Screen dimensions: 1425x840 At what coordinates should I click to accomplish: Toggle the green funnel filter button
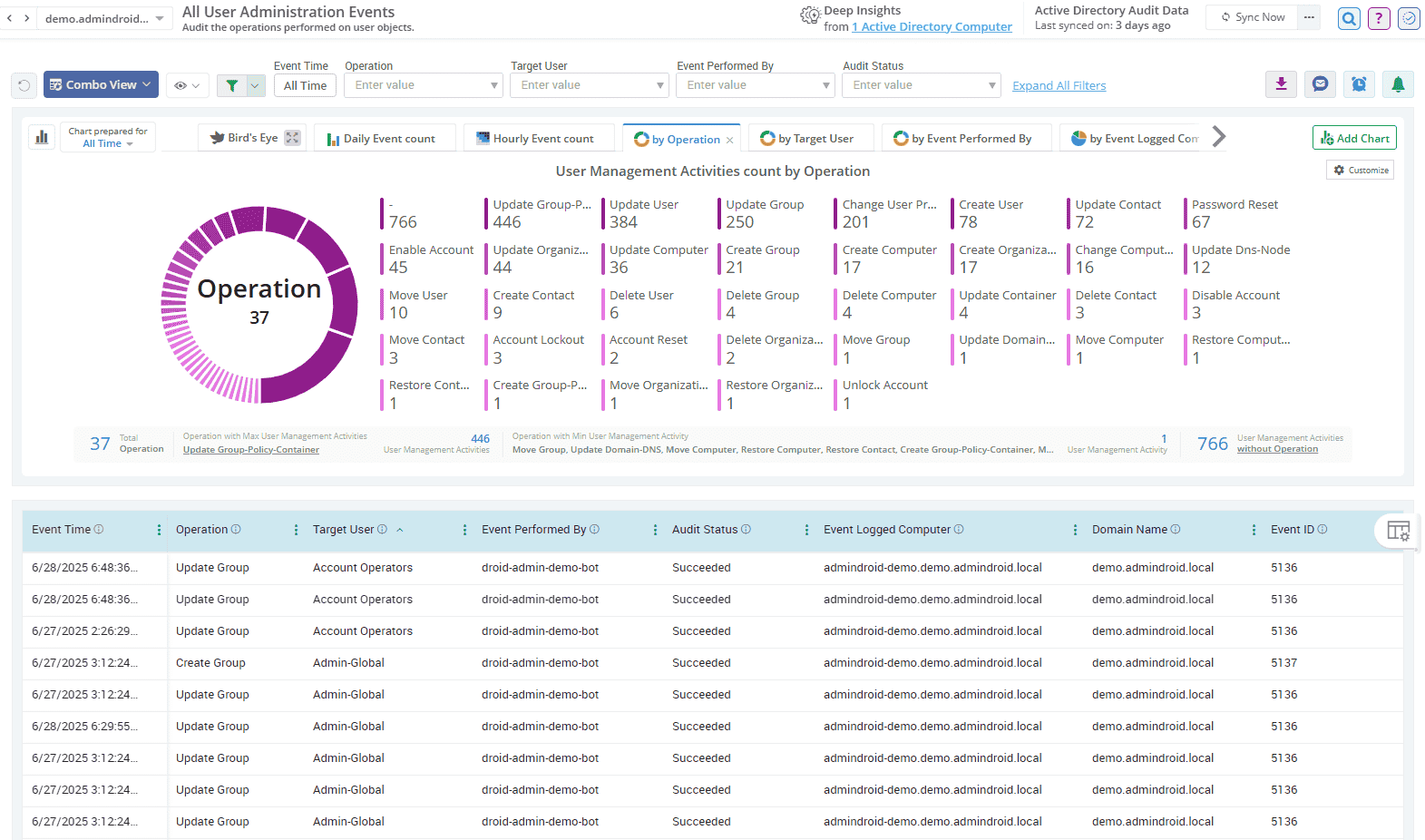(x=232, y=85)
